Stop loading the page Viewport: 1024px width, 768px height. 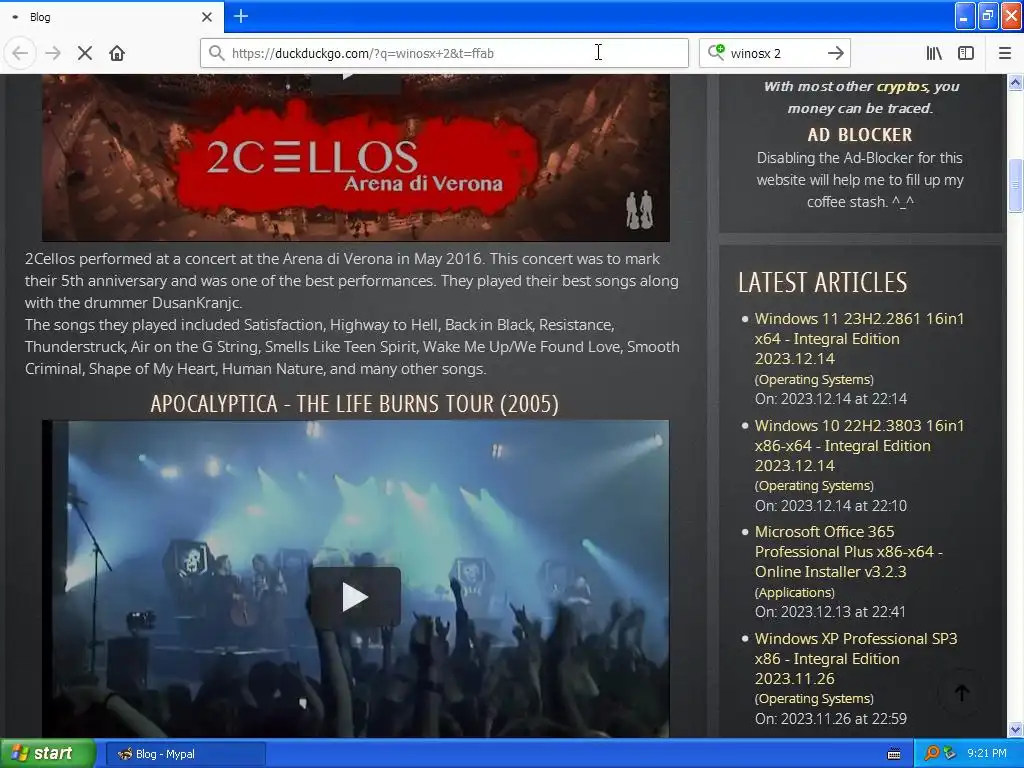coord(85,53)
